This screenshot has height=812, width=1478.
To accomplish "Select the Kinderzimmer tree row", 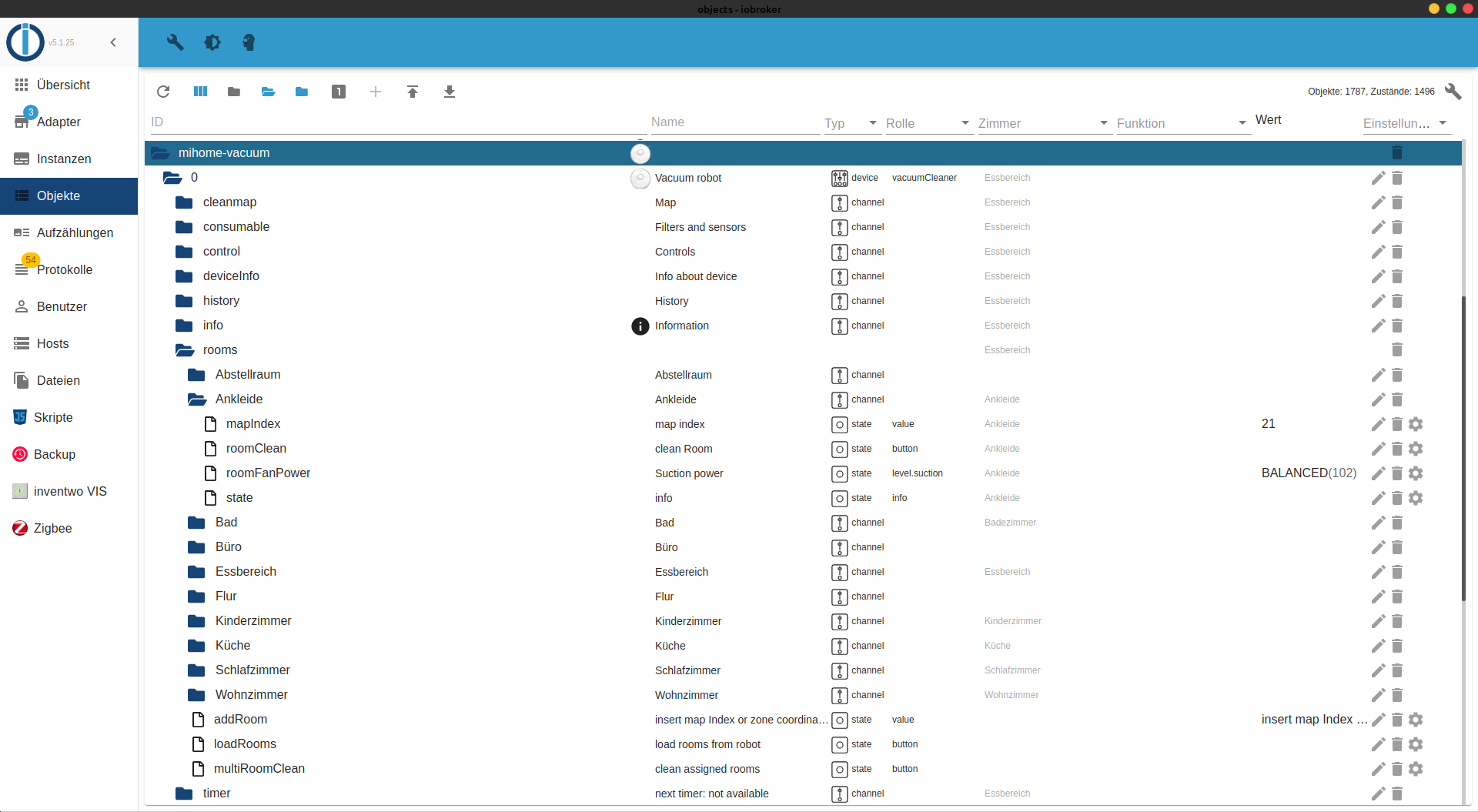I will tap(803, 621).
